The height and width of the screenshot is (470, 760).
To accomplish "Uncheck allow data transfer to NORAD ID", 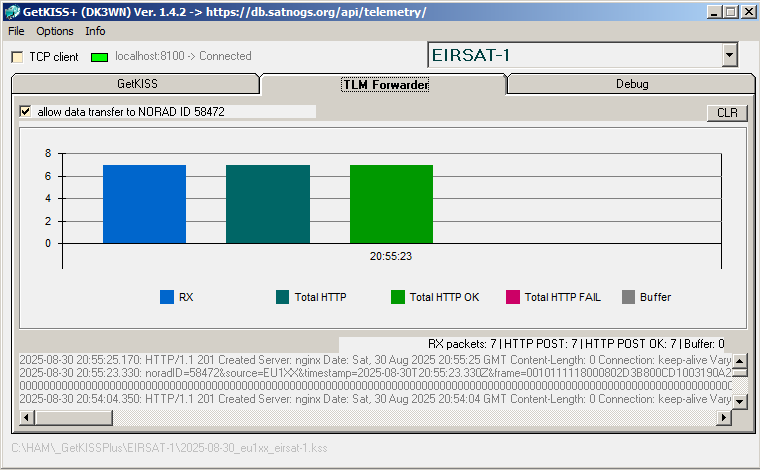I will (x=26, y=112).
